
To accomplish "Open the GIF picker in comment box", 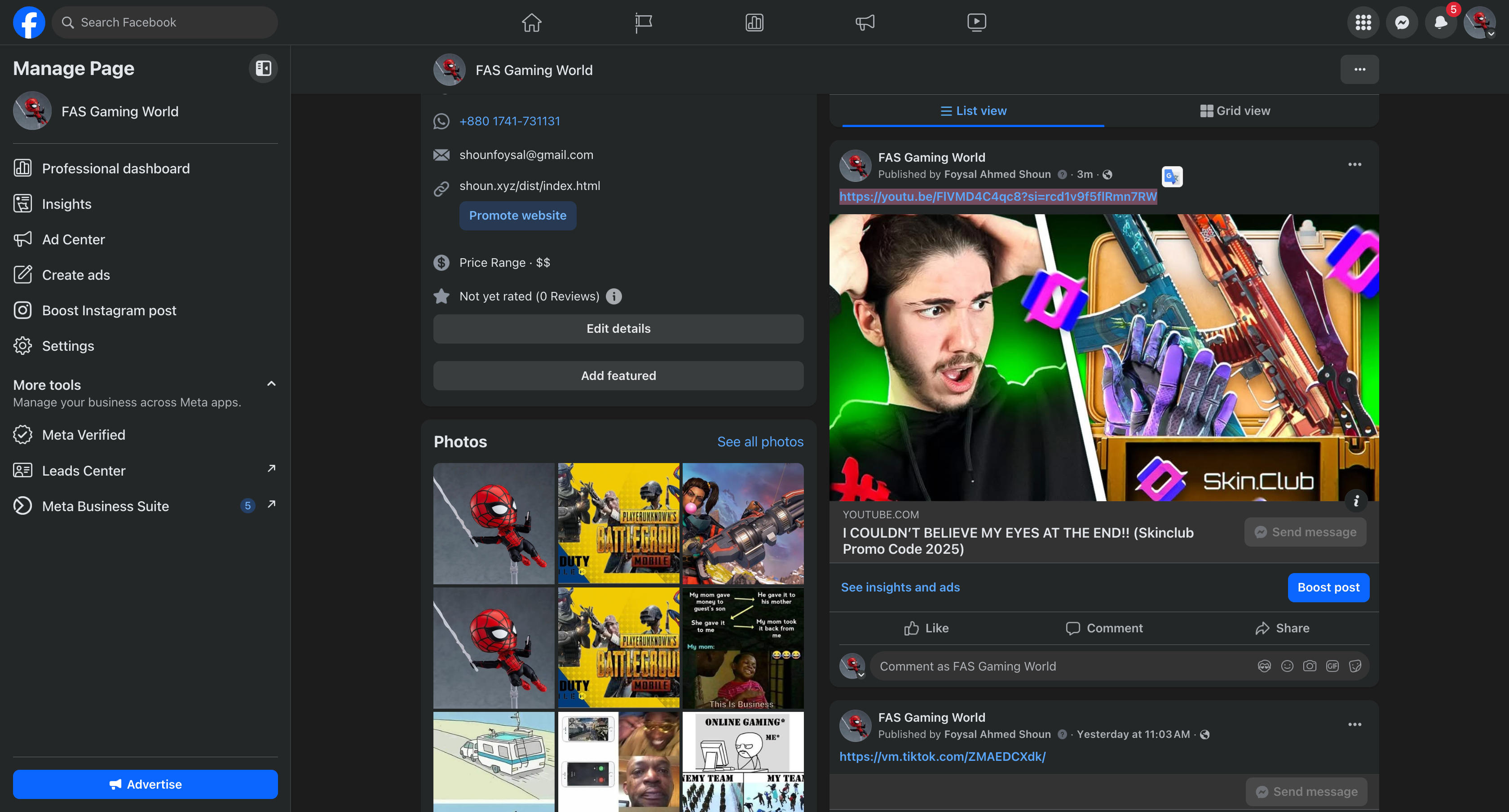I will 1332,666.
